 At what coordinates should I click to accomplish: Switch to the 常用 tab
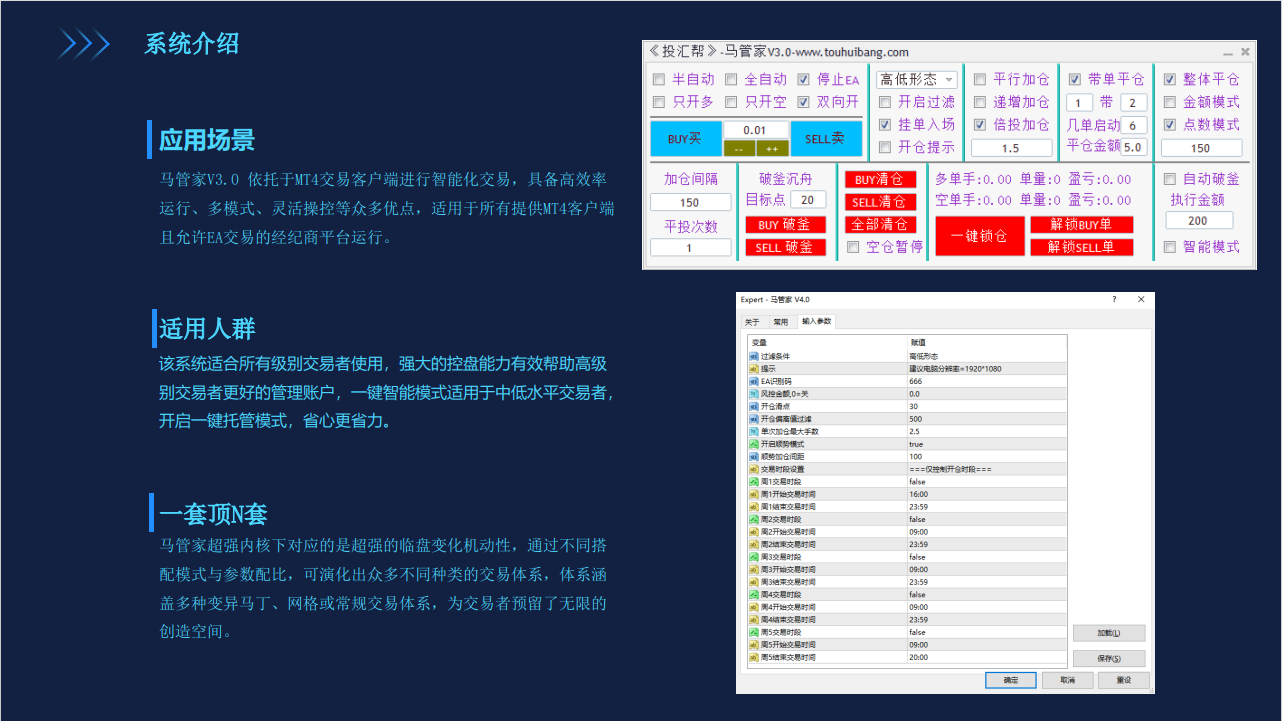[x=780, y=322]
